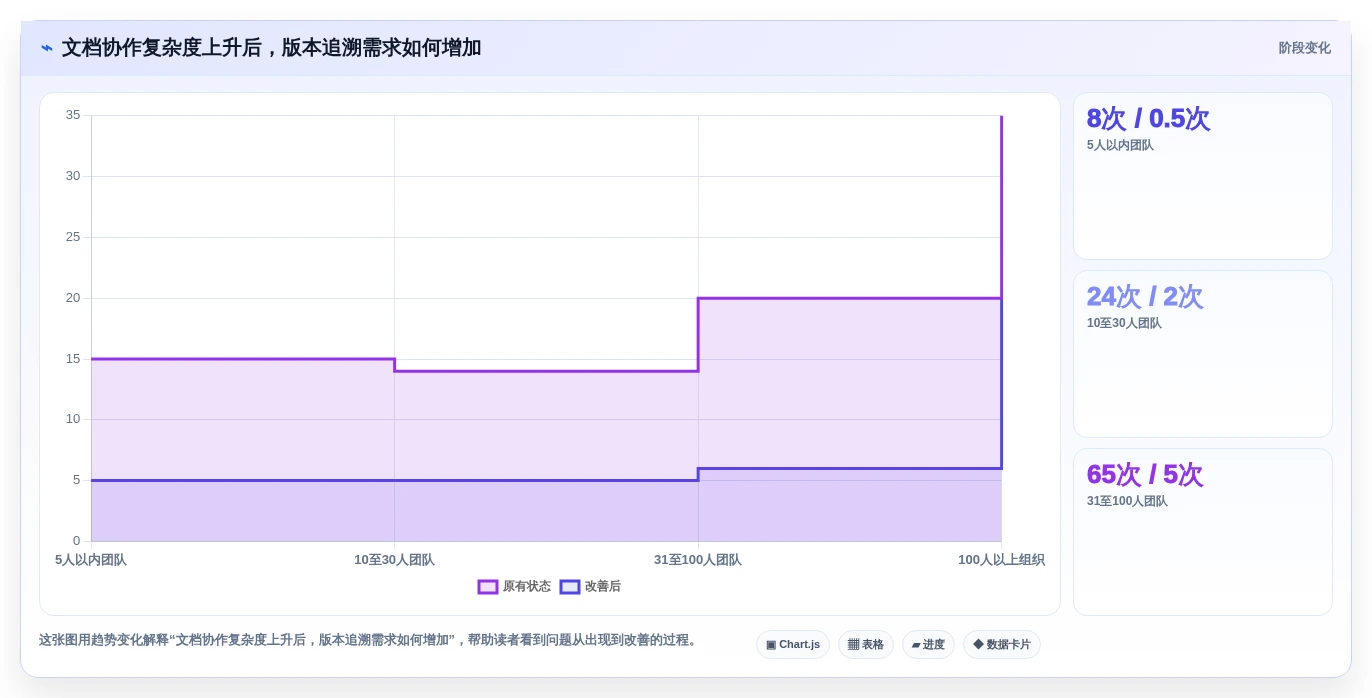
Task: Click the y-axis value 15
Action: (73, 359)
